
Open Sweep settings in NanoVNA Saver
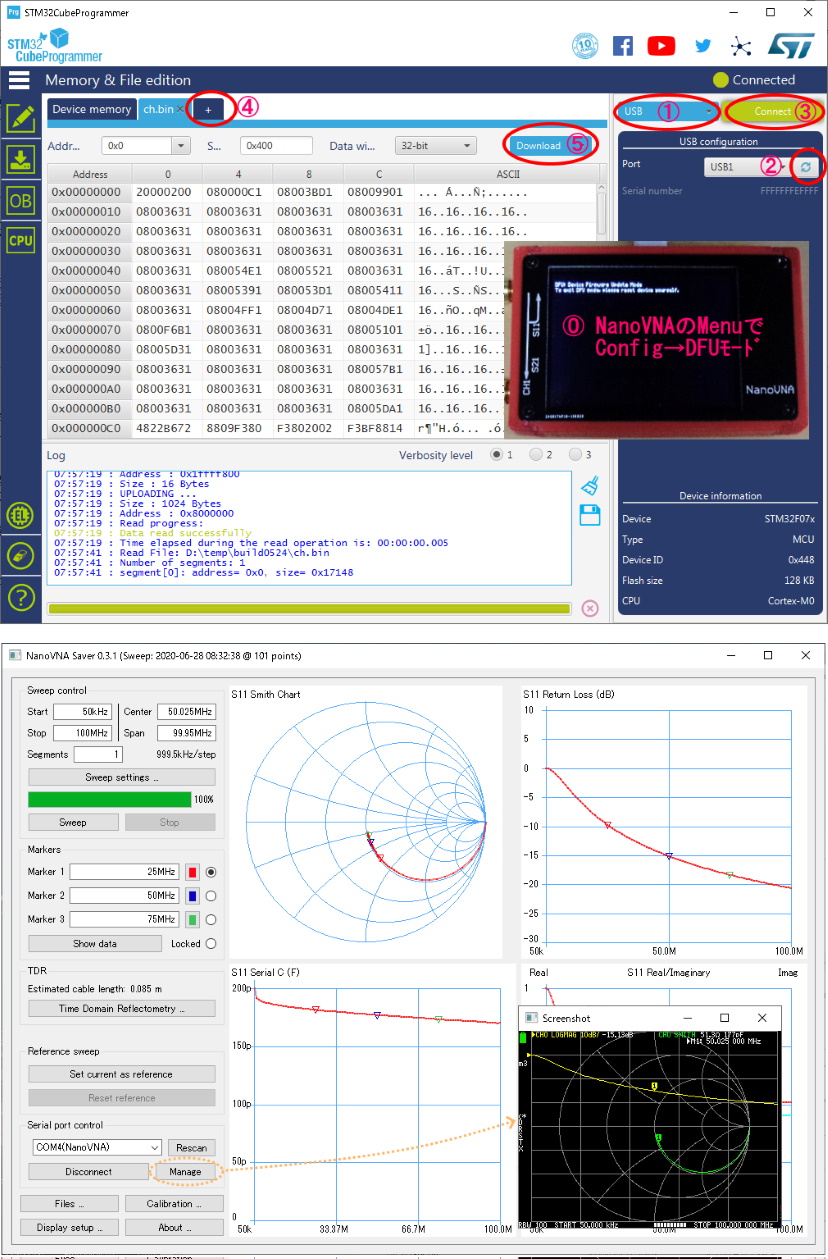coord(122,777)
